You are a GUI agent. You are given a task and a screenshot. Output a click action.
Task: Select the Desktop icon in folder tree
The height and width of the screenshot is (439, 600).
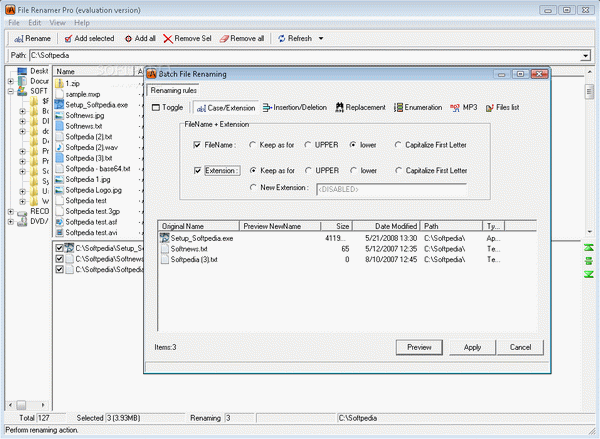coord(22,71)
